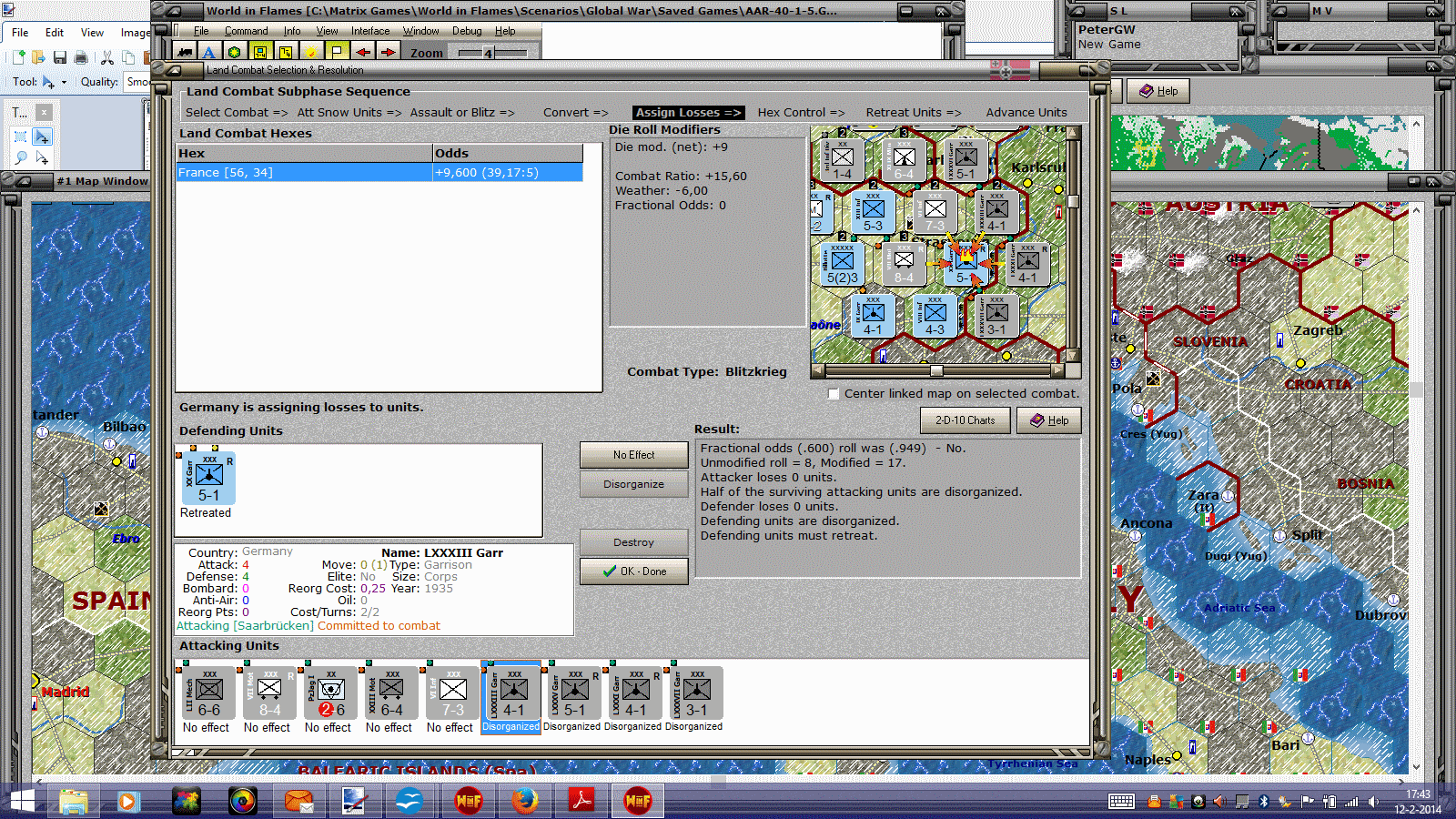The image size is (1456, 819).
Task: Click the taskbar clock
Action: click(1418, 802)
